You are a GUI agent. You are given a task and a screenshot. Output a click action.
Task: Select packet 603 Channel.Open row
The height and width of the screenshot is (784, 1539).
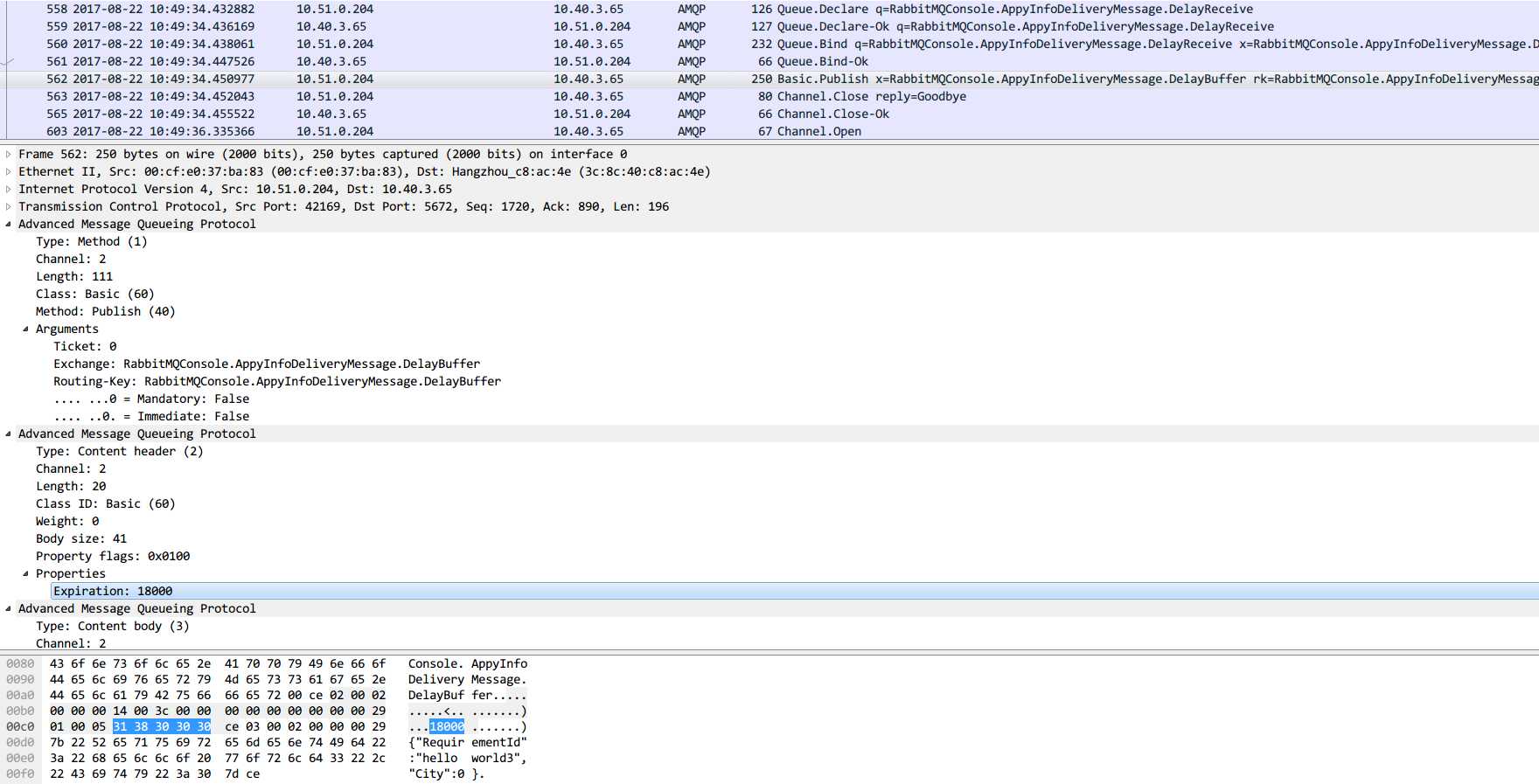tap(769, 131)
